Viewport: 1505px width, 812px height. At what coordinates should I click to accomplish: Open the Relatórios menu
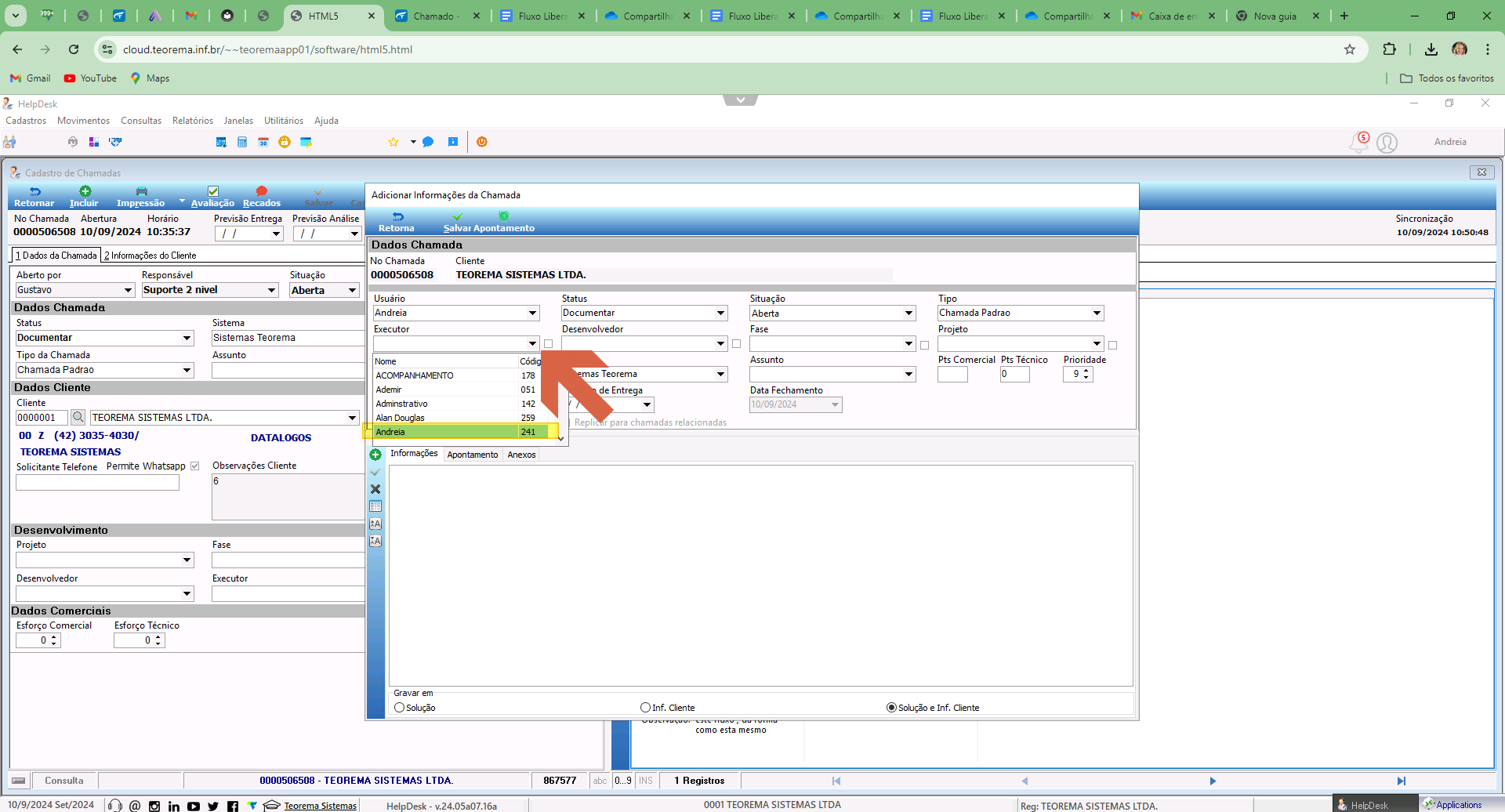pos(193,121)
